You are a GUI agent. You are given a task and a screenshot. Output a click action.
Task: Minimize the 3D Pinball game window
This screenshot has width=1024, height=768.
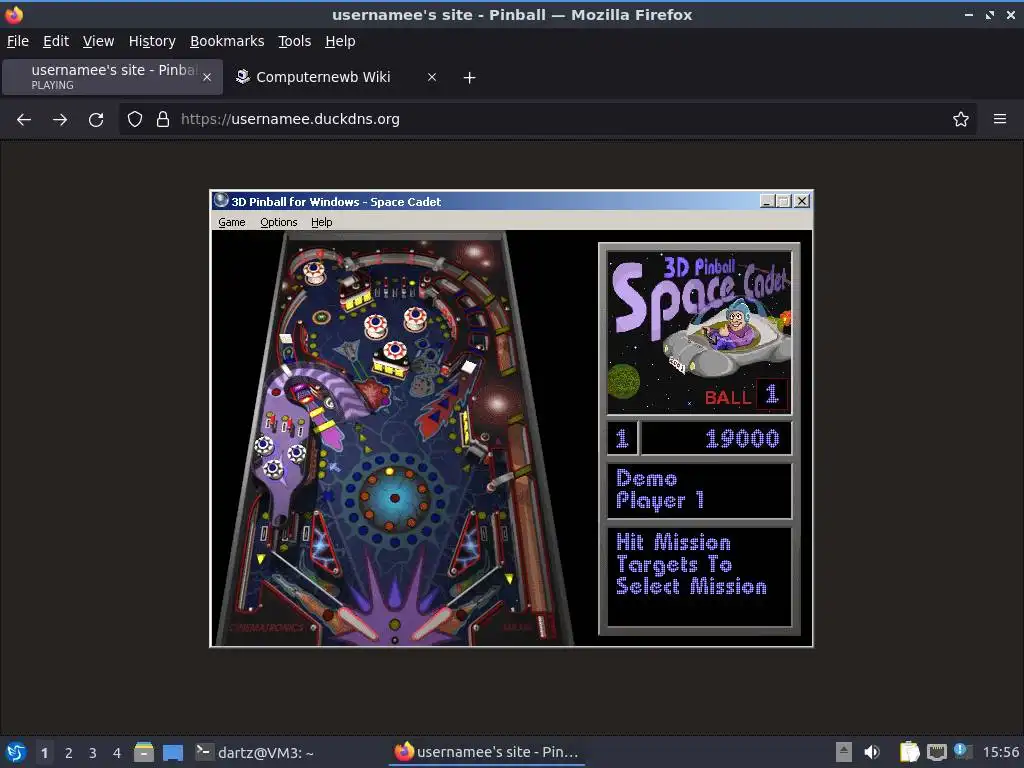coord(767,201)
